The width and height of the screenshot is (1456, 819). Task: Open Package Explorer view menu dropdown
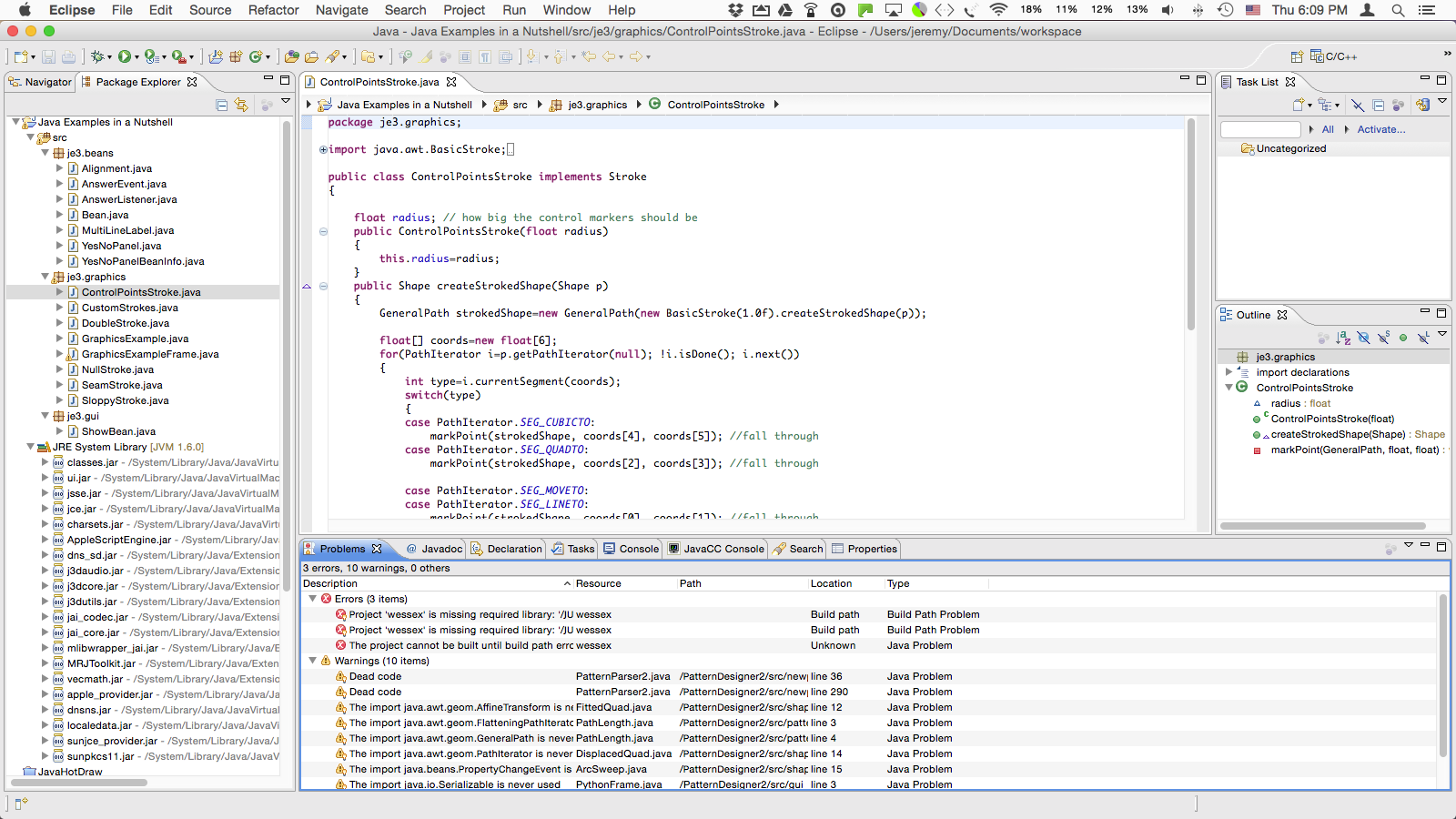286,102
